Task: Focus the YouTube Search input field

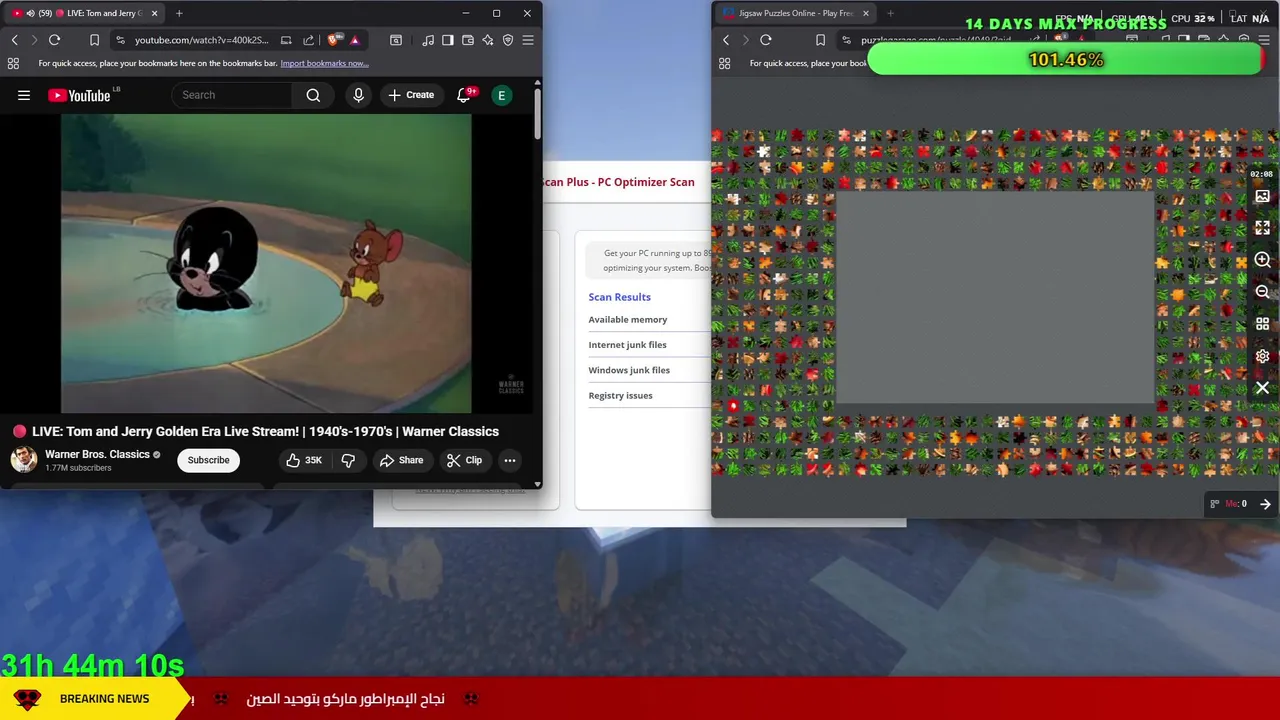Action: pyautogui.click(x=232, y=95)
